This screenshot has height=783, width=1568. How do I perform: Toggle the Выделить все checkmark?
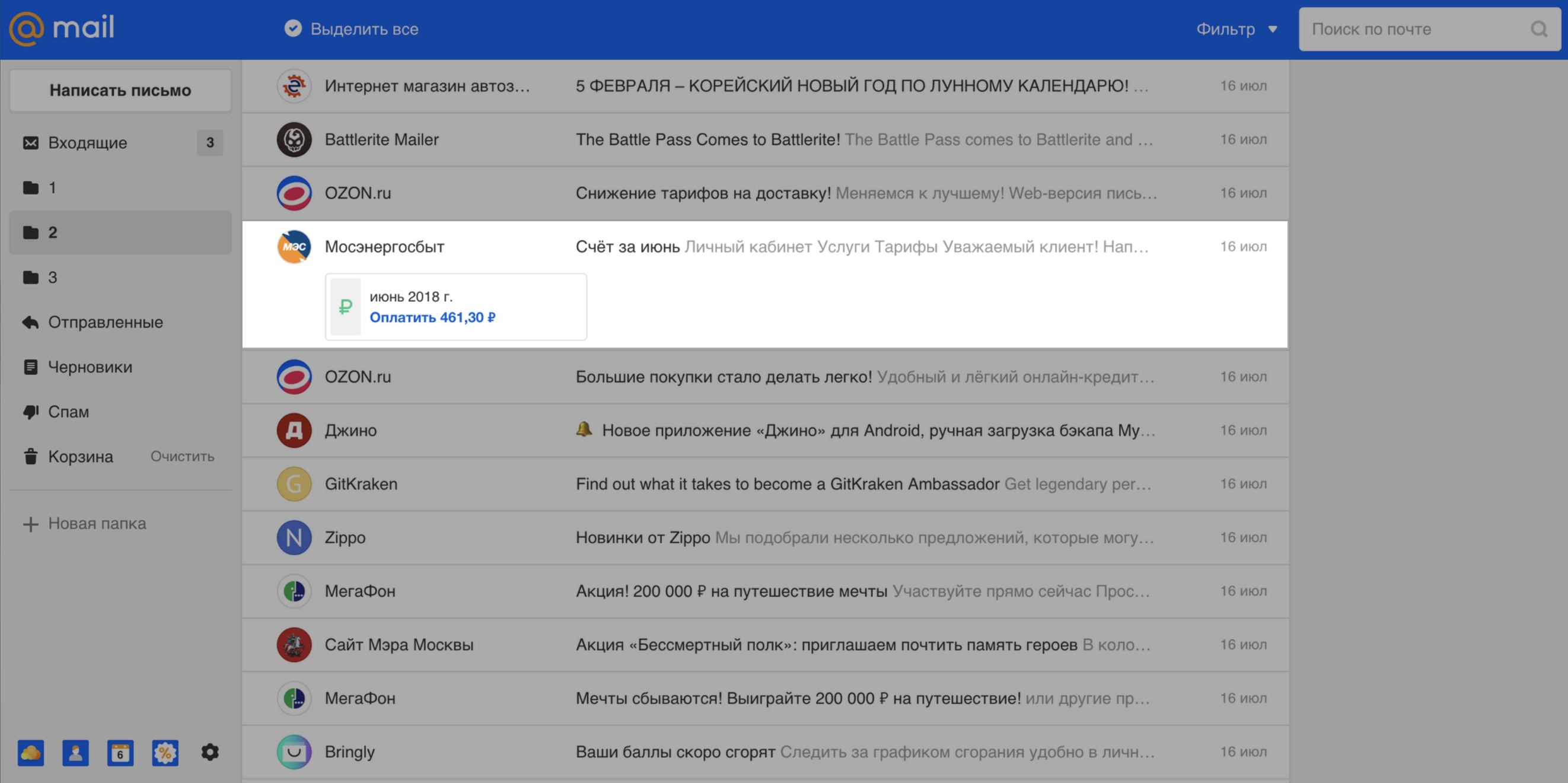293,28
